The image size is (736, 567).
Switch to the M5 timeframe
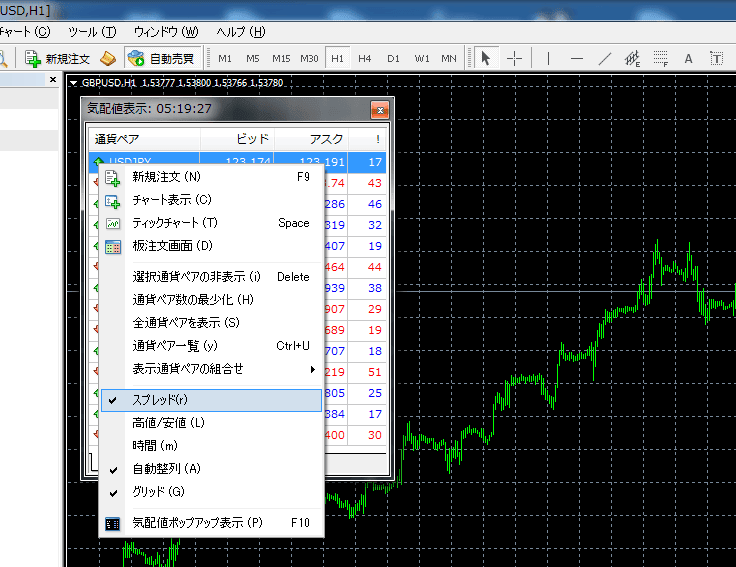[253, 59]
